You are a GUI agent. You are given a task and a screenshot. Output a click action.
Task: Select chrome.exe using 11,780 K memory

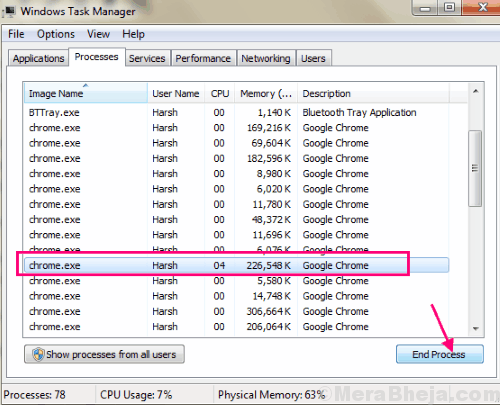(236, 204)
